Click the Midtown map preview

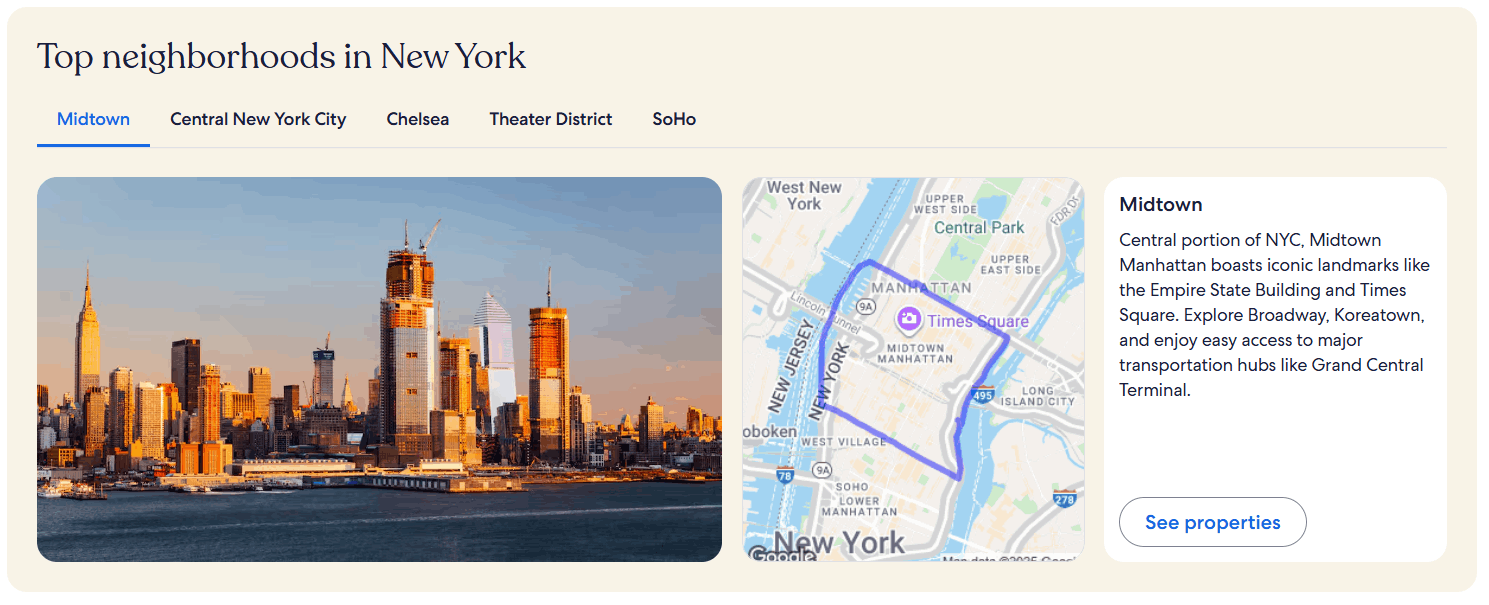point(913,369)
